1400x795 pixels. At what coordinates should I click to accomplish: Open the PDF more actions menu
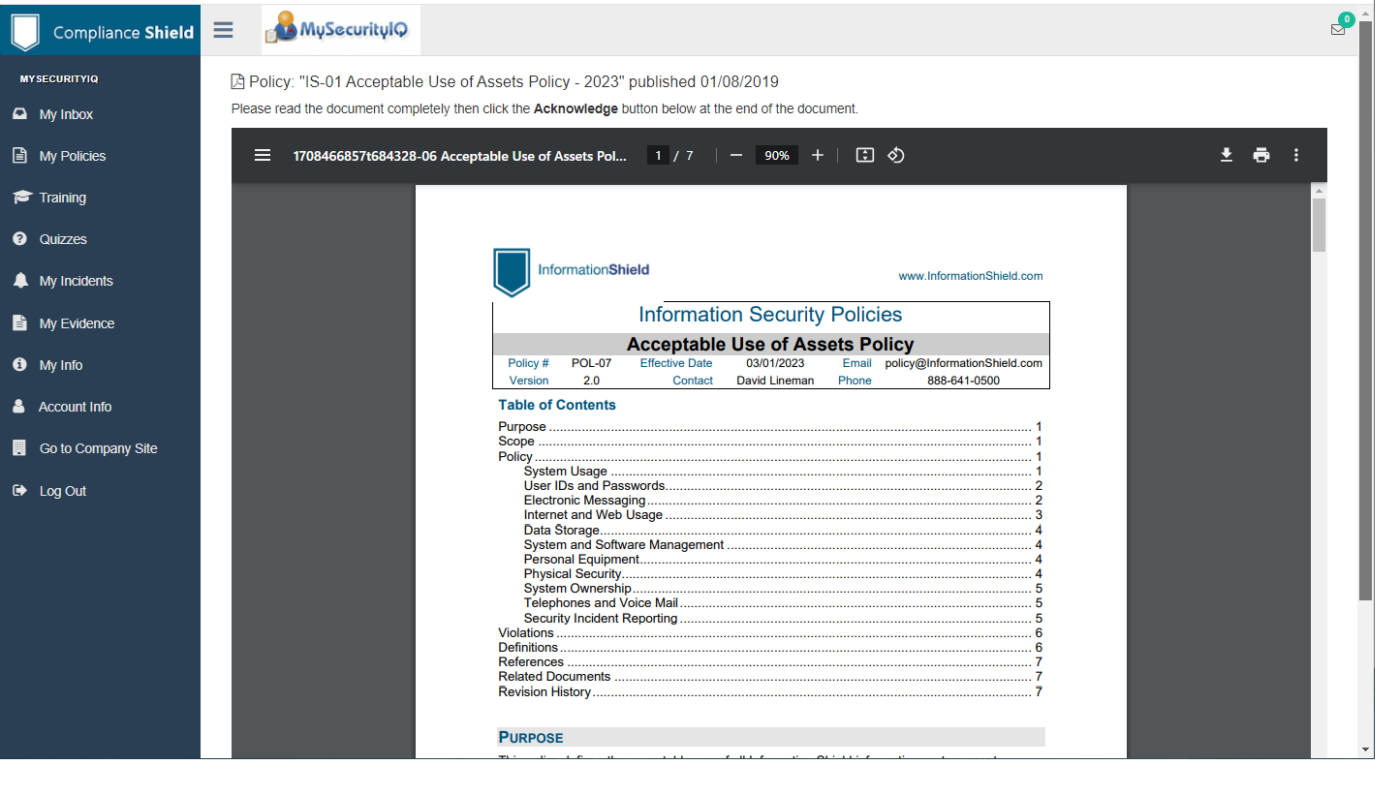[x=1296, y=155]
